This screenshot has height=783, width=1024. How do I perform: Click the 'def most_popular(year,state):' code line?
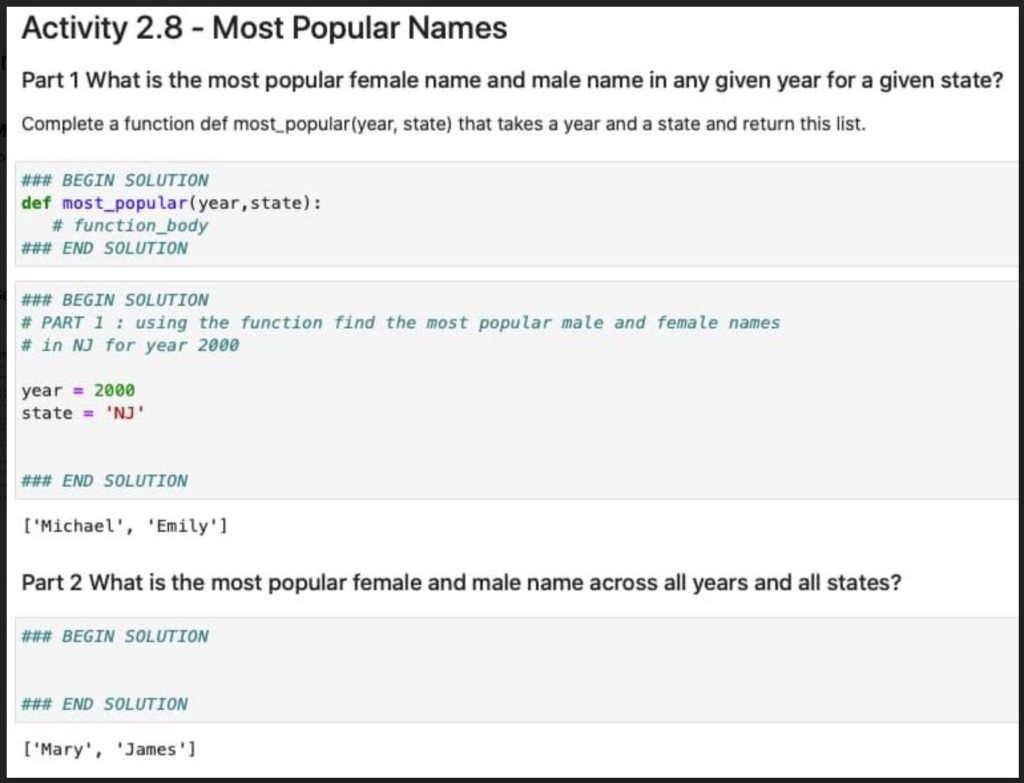[x=172, y=203]
